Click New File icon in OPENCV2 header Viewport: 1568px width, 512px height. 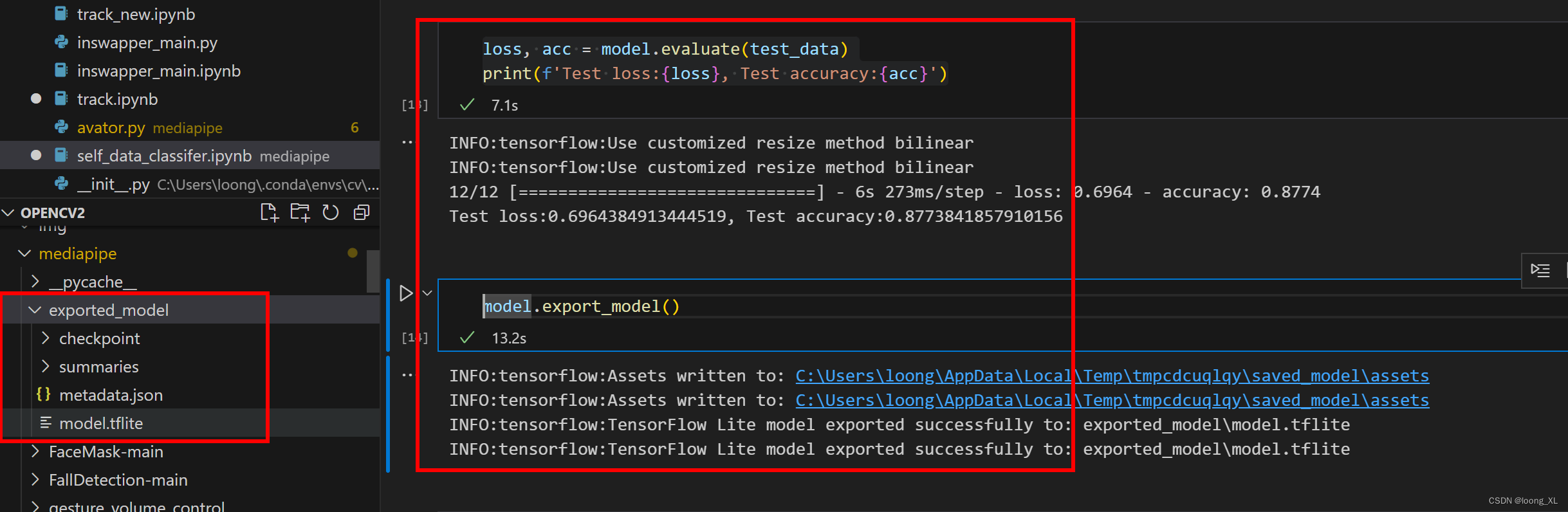(270, 212)
